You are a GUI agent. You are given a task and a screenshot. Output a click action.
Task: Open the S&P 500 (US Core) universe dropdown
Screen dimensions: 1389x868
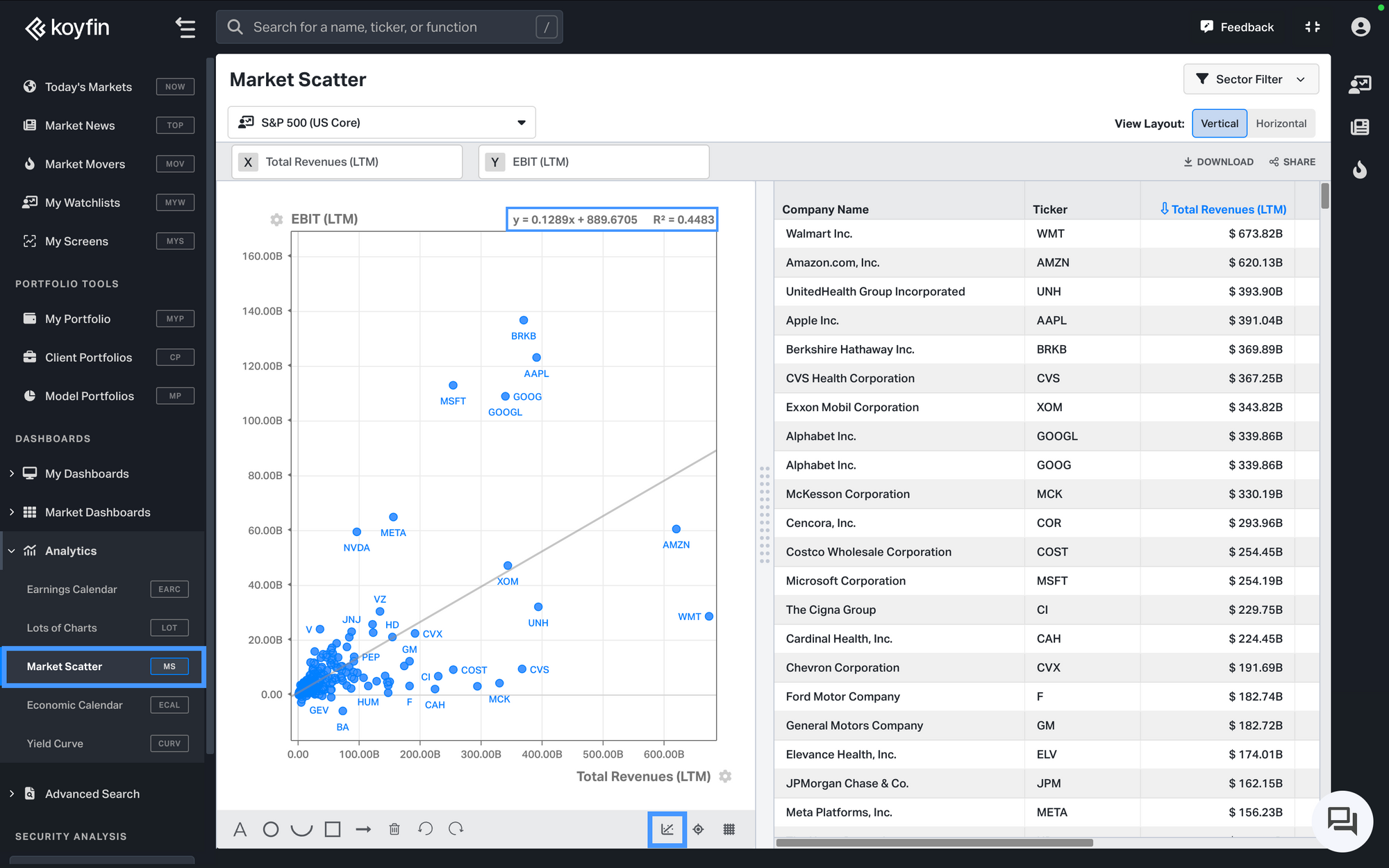(x=381, y=122)
